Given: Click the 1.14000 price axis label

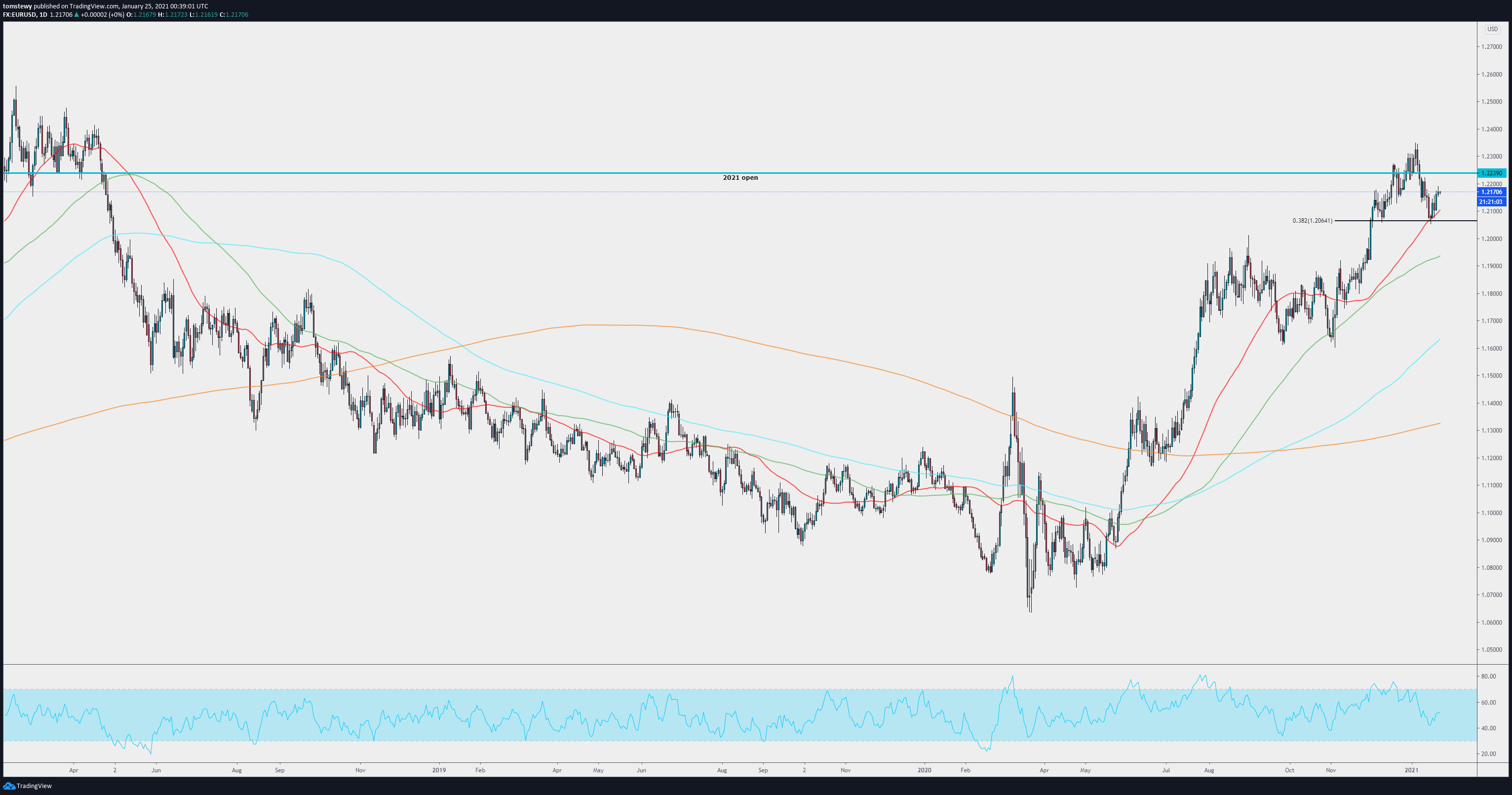Looking at the screenshot, I should pos(1491,403).
